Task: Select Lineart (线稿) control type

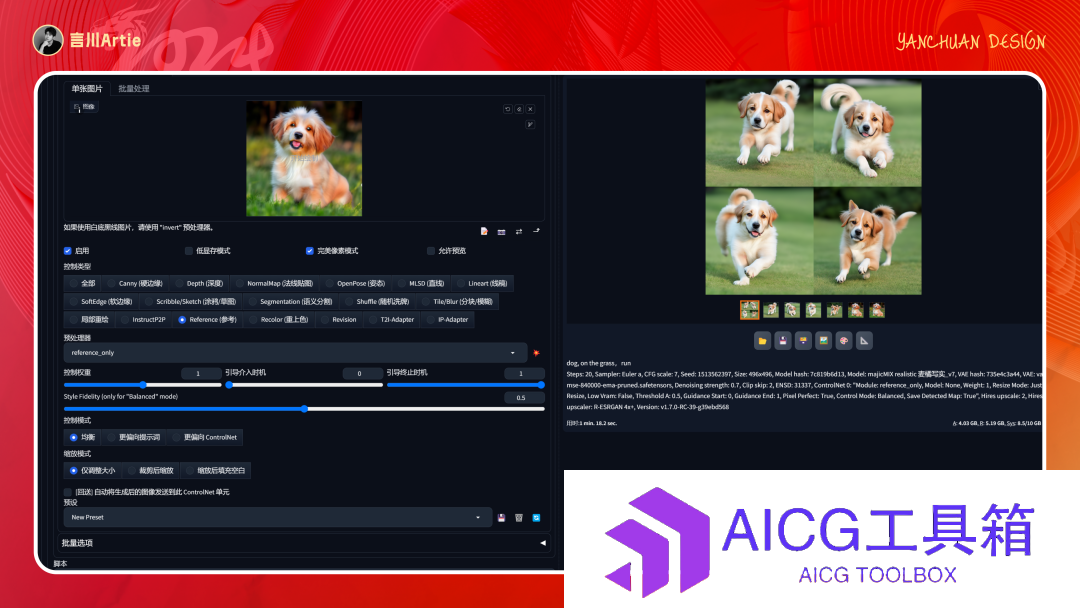Action: (482, 283)
